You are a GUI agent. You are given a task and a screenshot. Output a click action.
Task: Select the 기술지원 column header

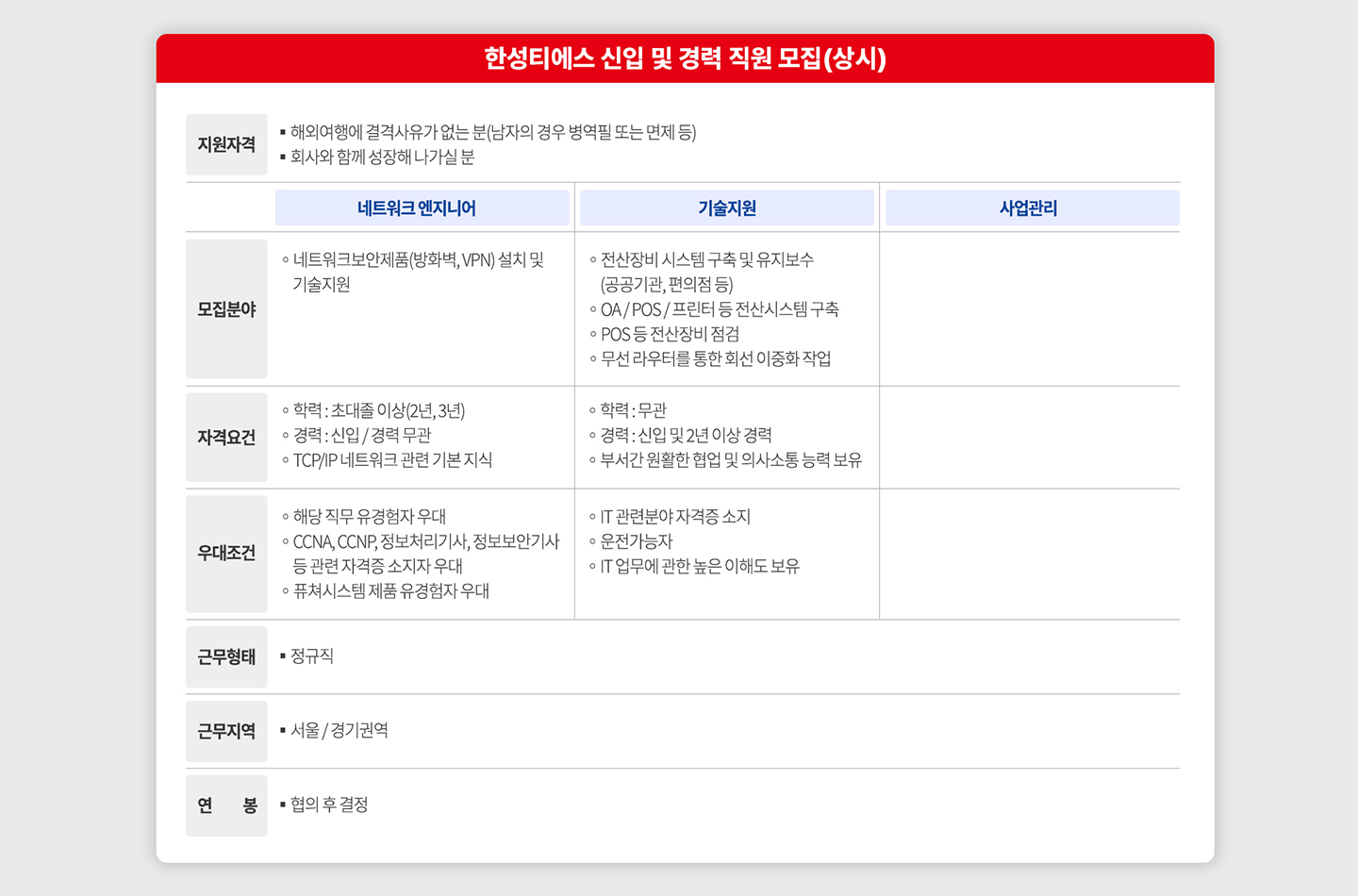pyautogui.click(x=727, y=207)
